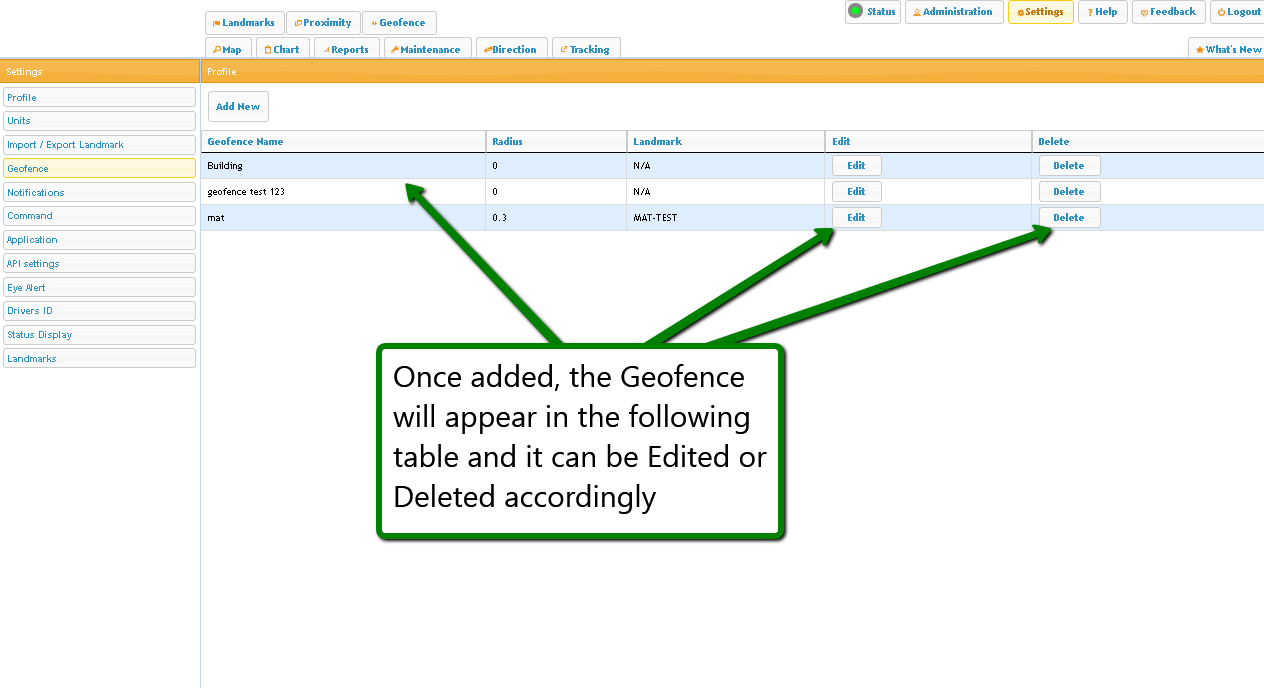Delete the mat geofence

click(1068, 218)
